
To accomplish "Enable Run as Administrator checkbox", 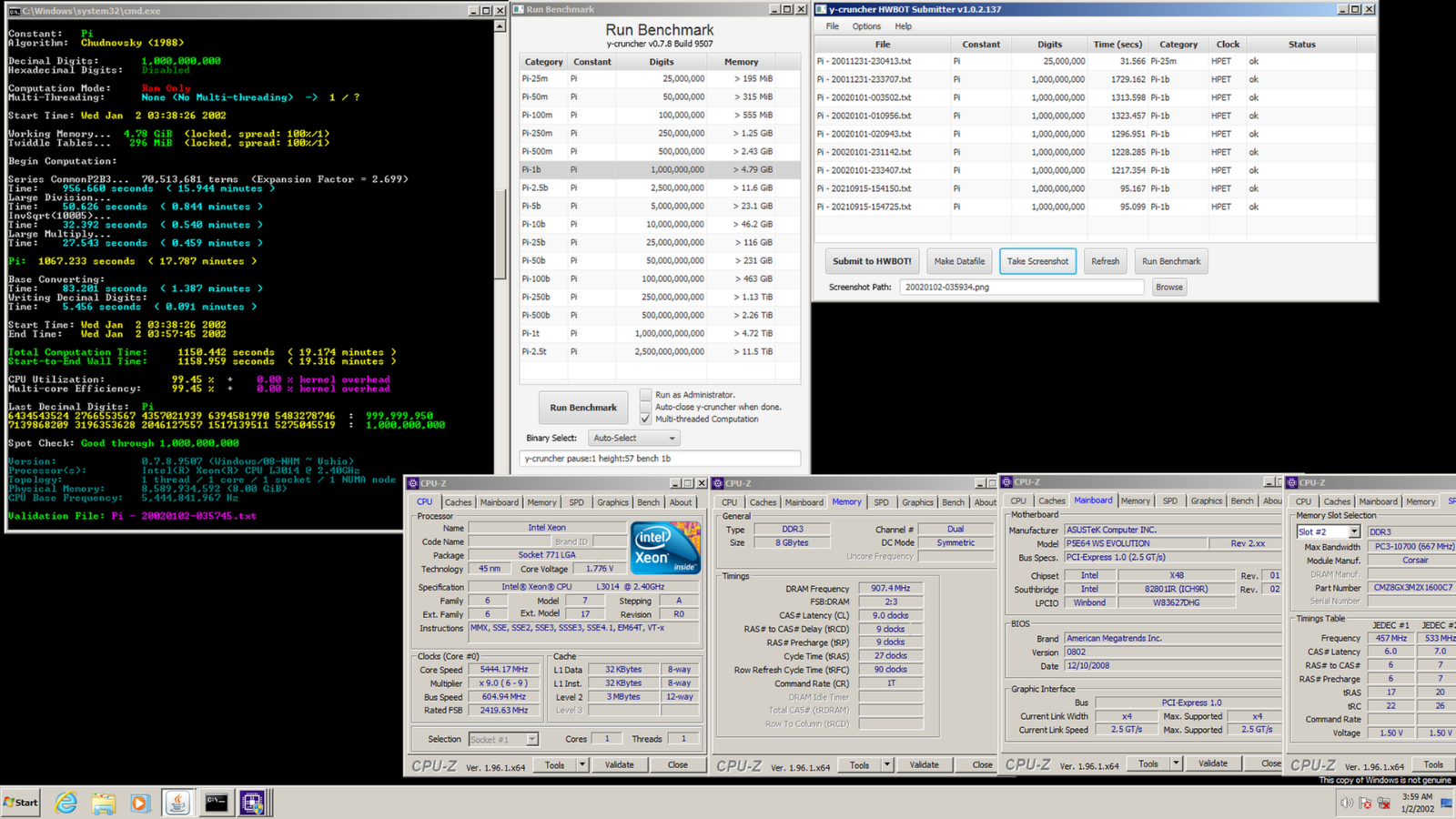I will (x=645, y=395).
